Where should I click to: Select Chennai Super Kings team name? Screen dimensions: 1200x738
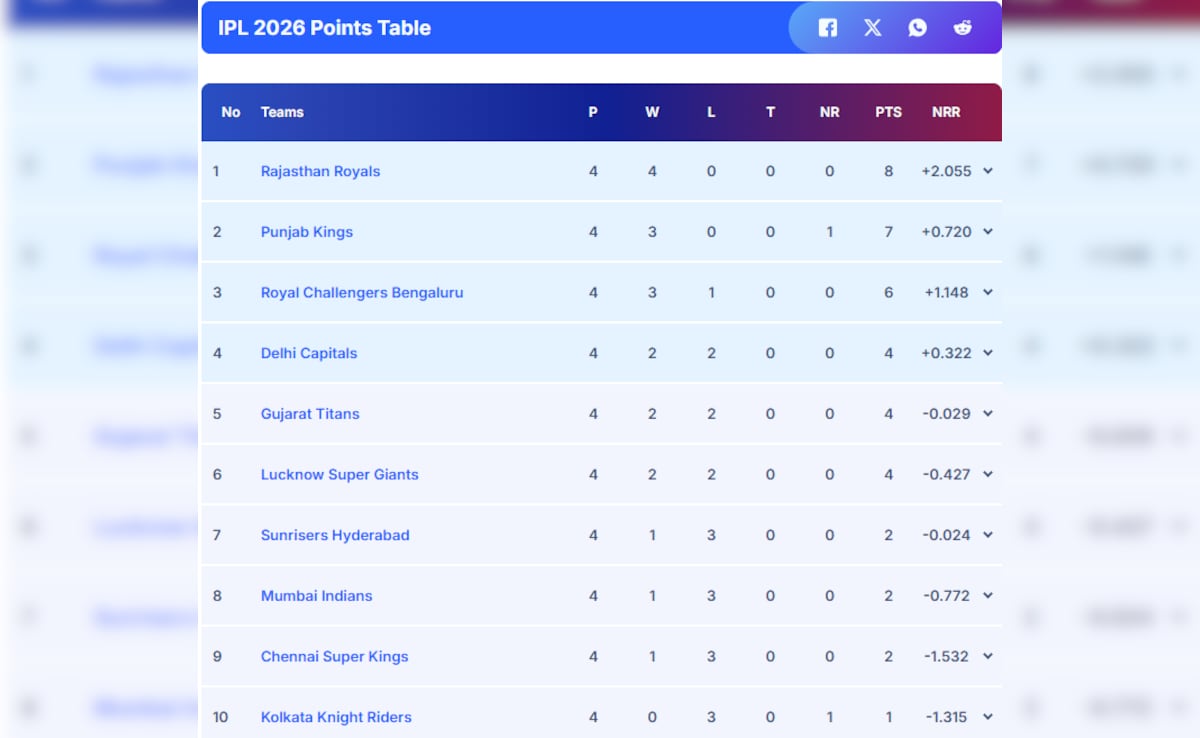(334, 657)
